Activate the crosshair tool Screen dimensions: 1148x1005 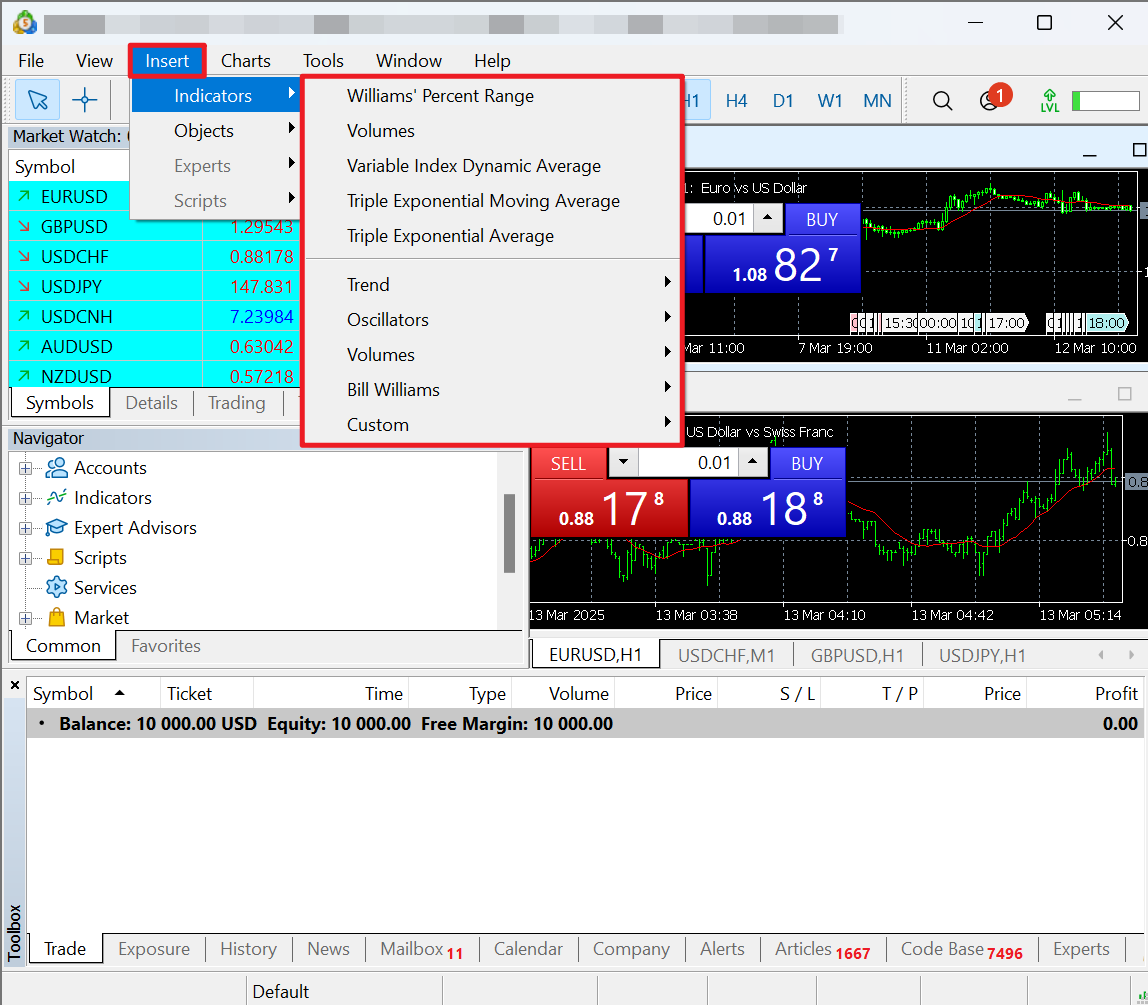85,100
